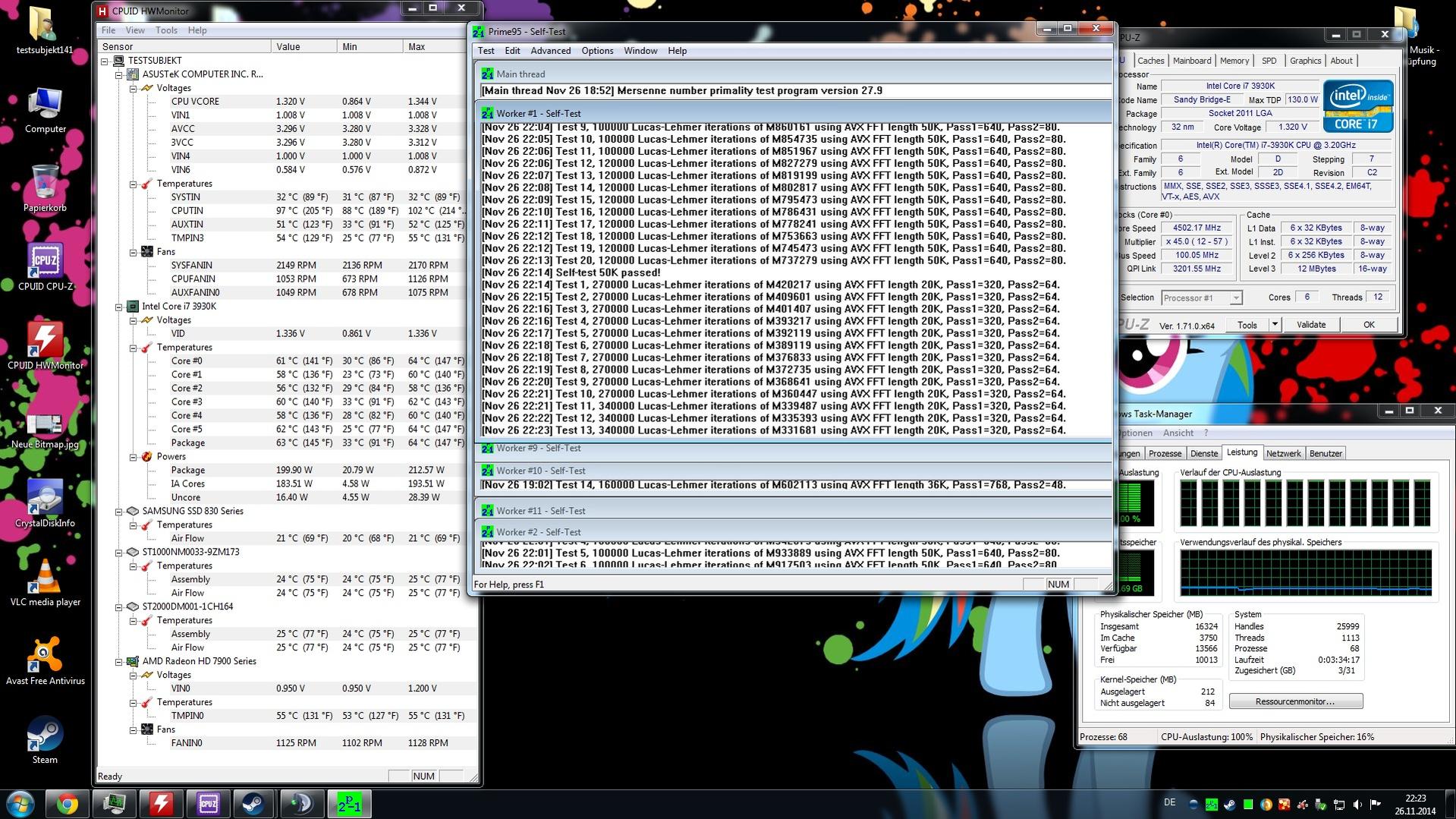Image resolution: width=1456 pixels, height=819 pixels.
Task: Launch the CPUID HWMonitor desktop shortcut
Action: (x=45, y=346)
